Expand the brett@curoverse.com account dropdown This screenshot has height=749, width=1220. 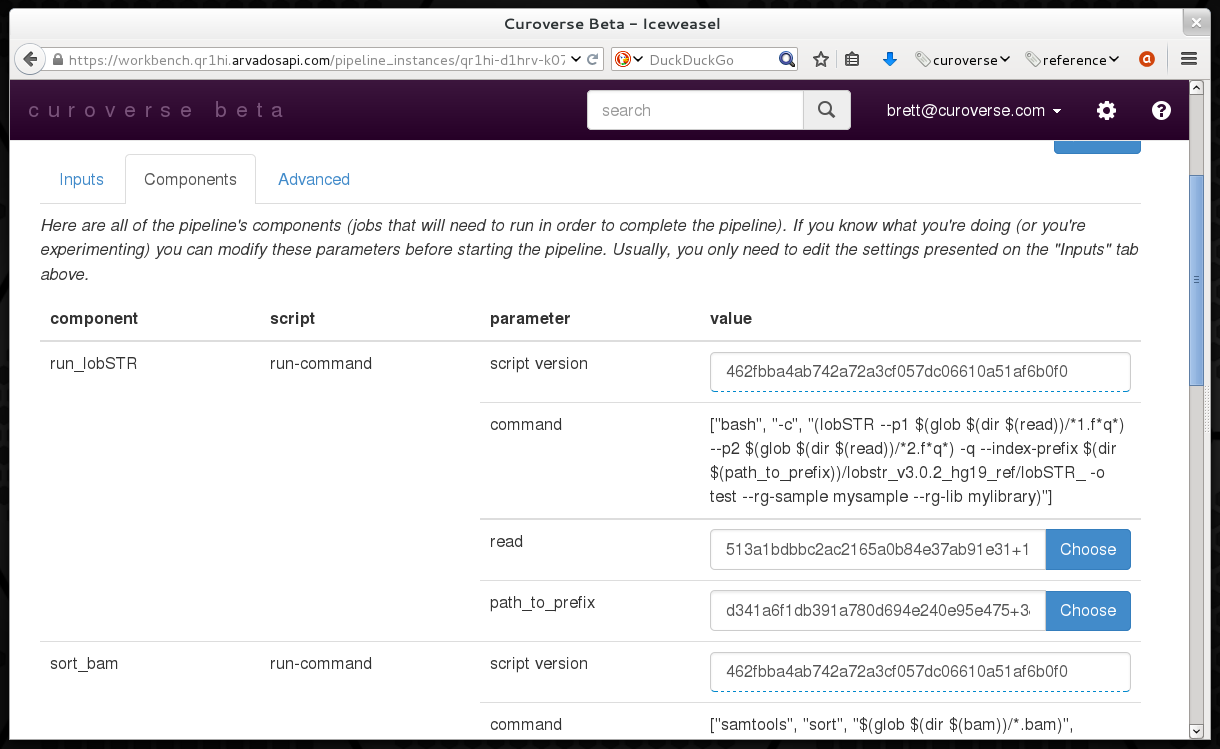pyautogui.click(x=974, y=111)
